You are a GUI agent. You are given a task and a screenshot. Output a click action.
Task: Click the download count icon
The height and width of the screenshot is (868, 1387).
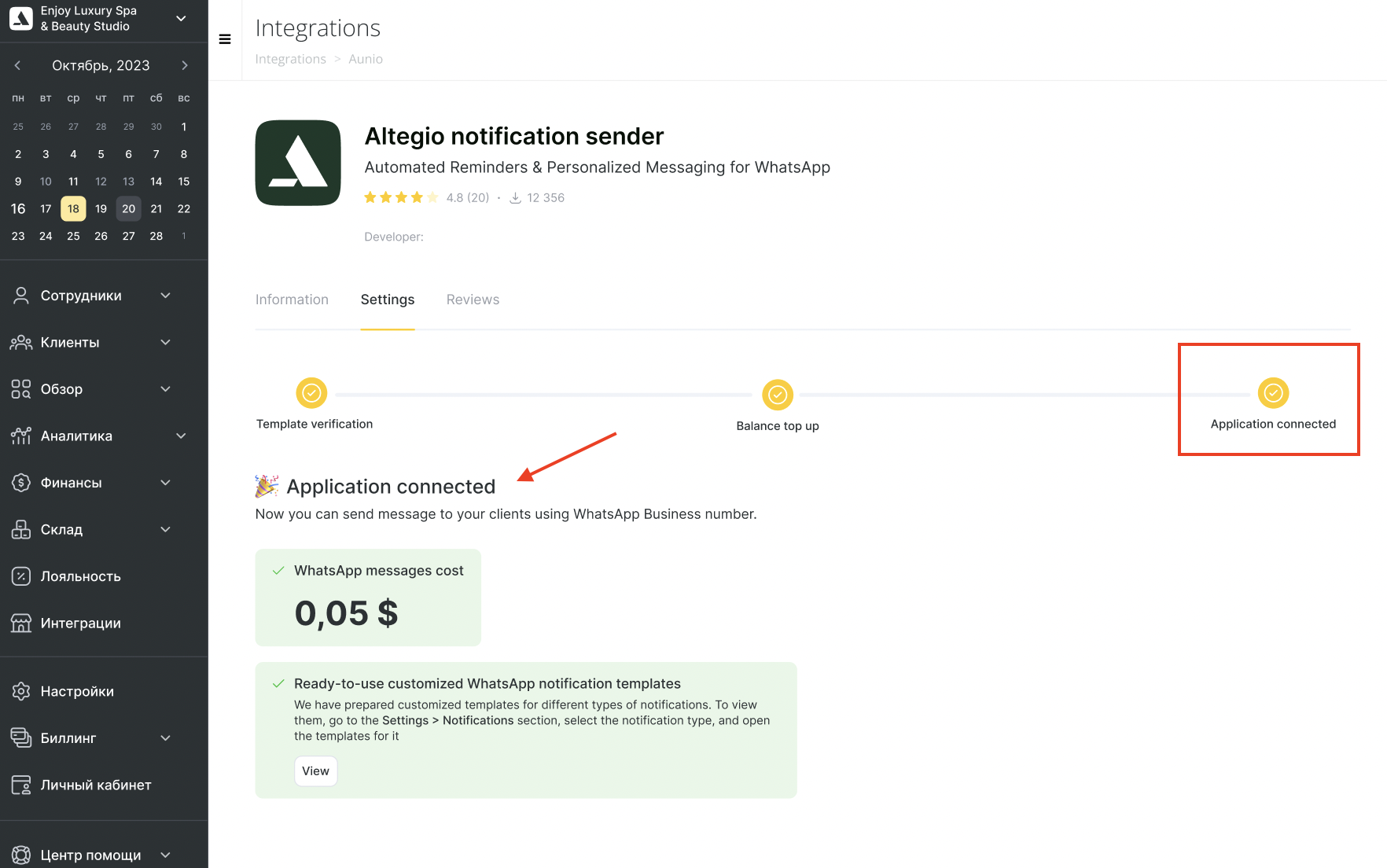point(516,198)
